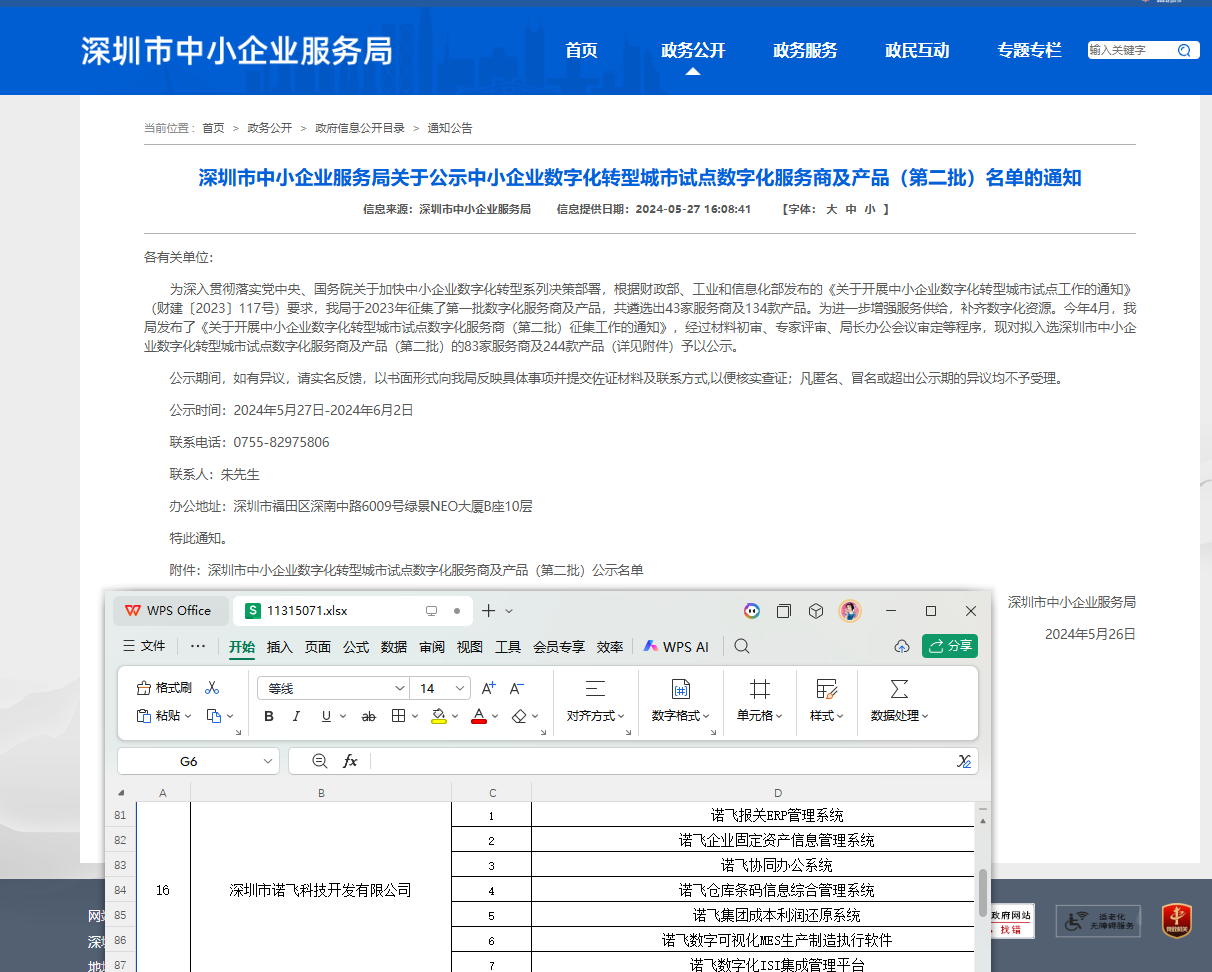Switch to the 开始 ribbon tab

tap(242, 647)
